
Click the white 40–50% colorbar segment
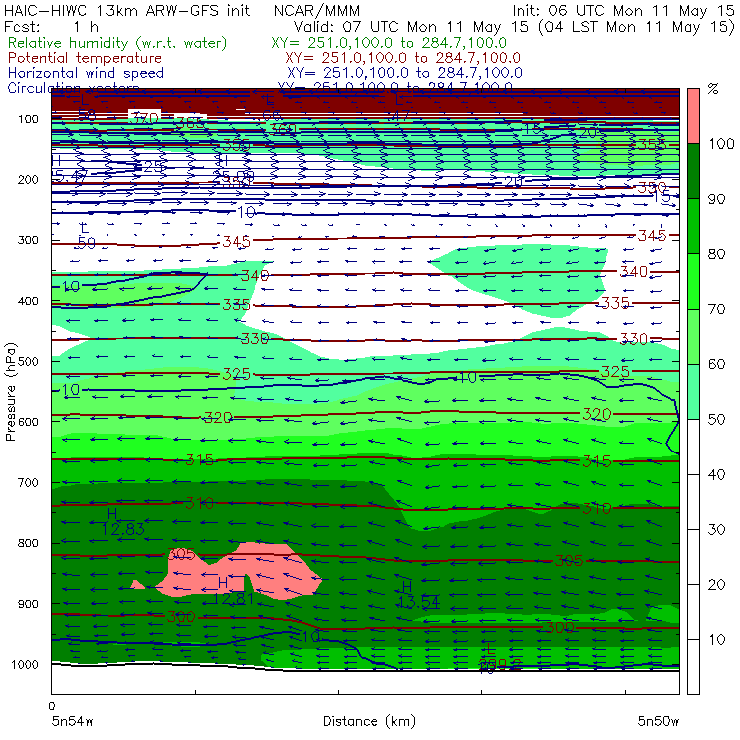click(x=693, y=446)
